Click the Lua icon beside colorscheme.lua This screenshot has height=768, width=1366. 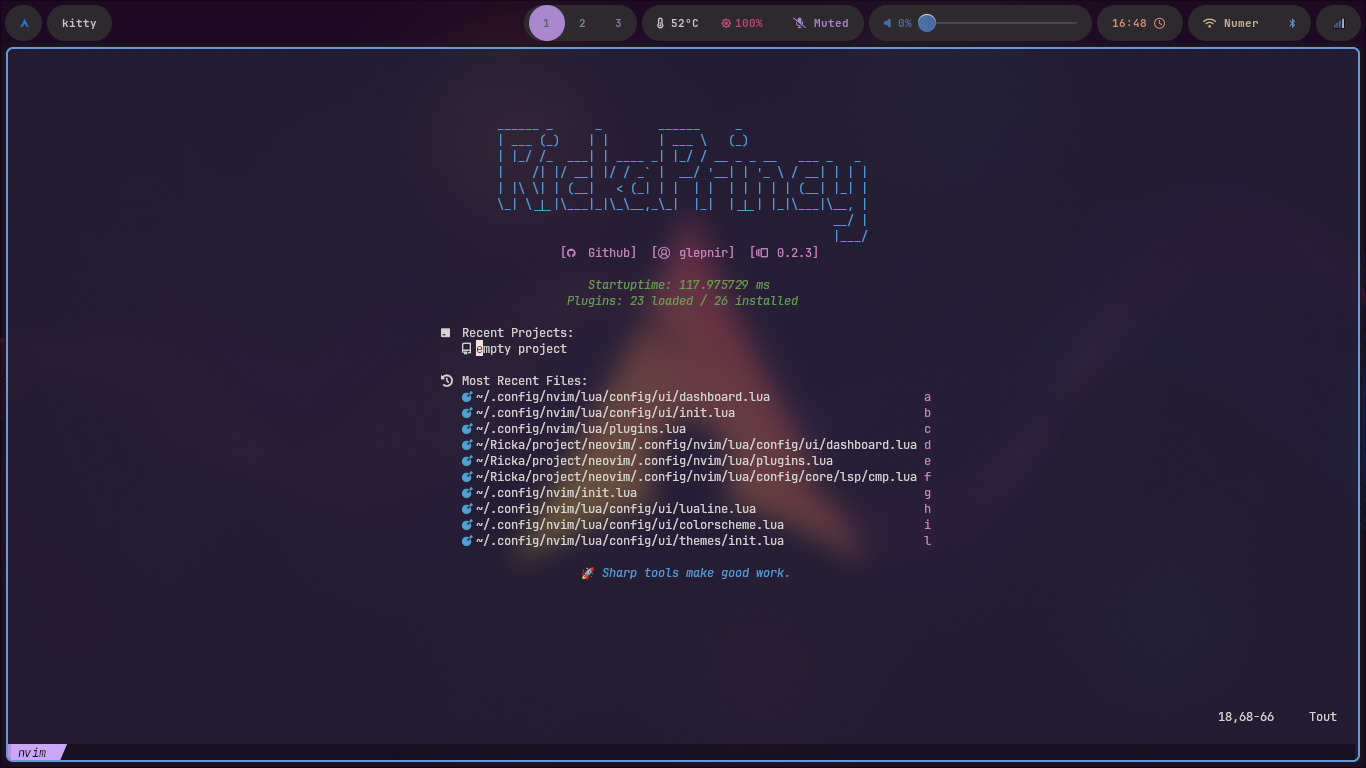tap(467, 525)
